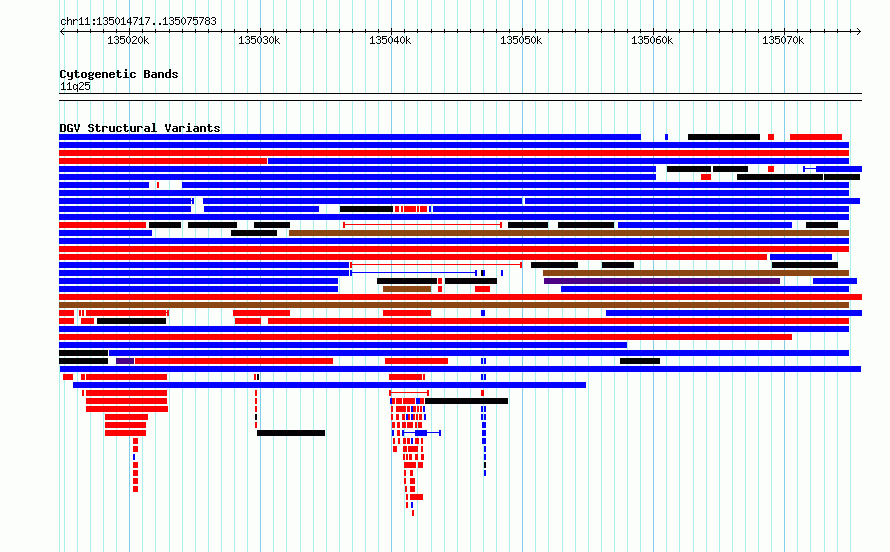Select the lowest tiny red mark of the cluster
Image resolution: width=890 pixels, height=552 pixels.
(x=413, y=513)
